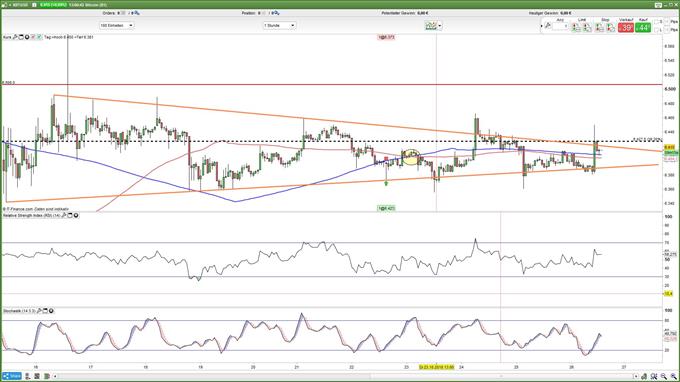
Task: Open the RSI indicator wrench settings
Action: [x=64, y=215]
